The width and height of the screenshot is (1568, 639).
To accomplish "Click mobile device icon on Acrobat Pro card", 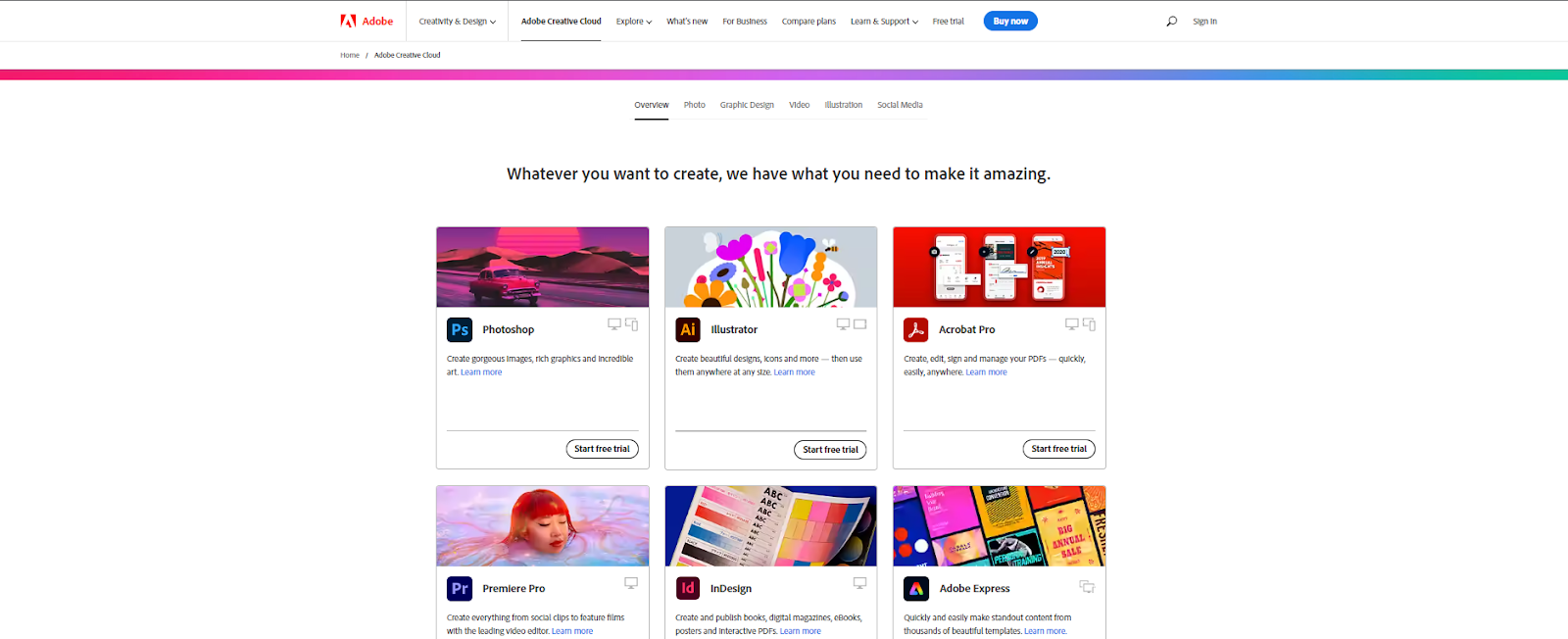I will point(1089,324).
